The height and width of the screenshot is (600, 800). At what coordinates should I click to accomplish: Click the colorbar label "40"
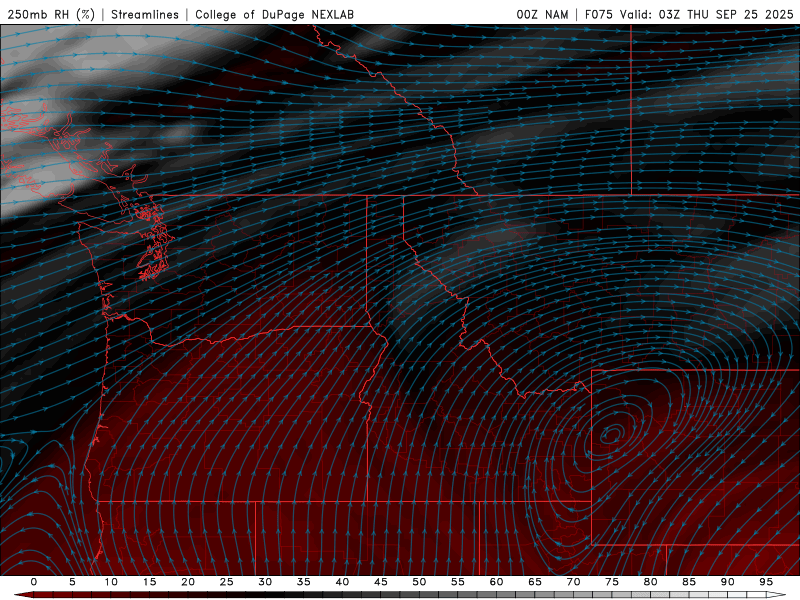coord(342,582)
